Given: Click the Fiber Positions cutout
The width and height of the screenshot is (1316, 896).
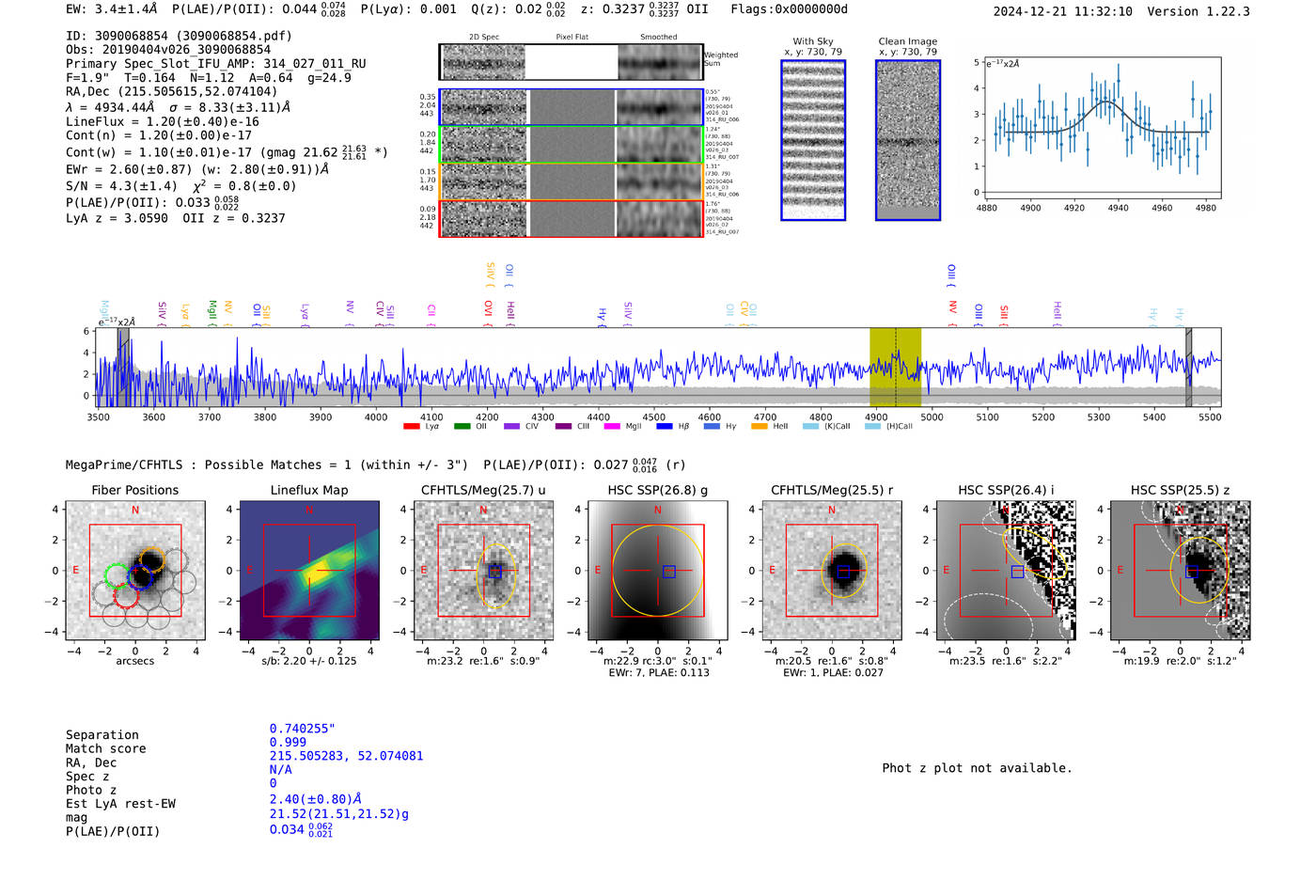Looking at the screenshot, I should coord(135,571).
